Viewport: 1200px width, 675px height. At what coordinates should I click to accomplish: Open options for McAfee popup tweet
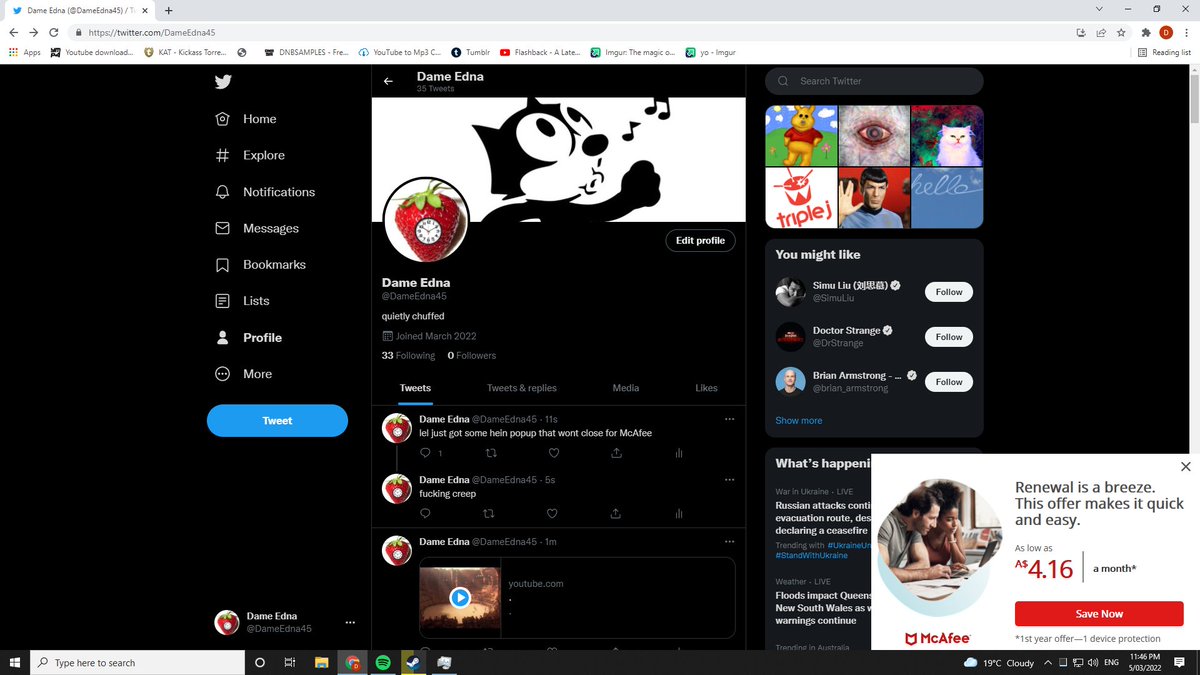(729, 419)
